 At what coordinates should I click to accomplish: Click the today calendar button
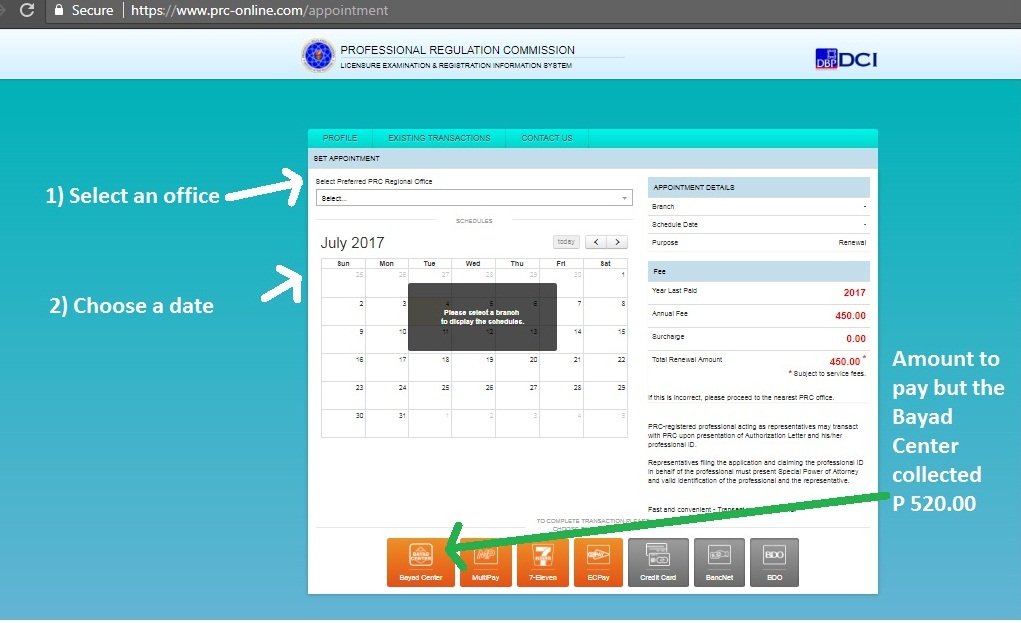click(x=566, y=242)
